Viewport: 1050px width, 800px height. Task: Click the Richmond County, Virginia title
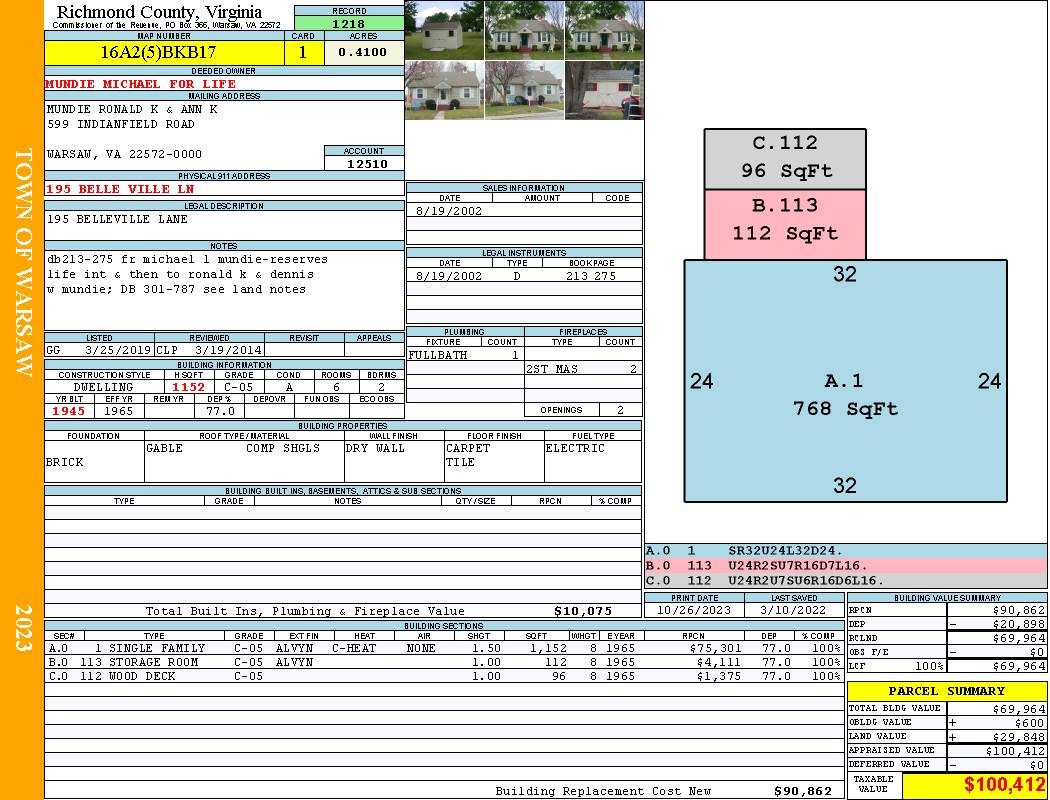(x=159, y=12)
